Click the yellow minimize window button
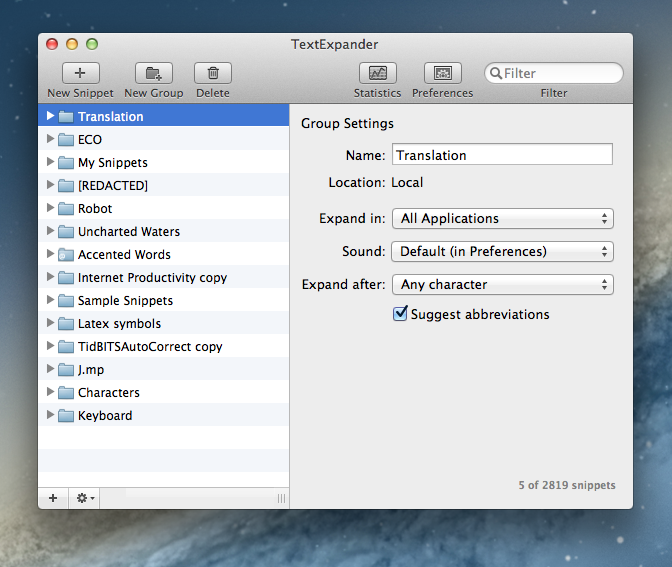The width and height of the screenshot is (672, 567). point(72,44)
